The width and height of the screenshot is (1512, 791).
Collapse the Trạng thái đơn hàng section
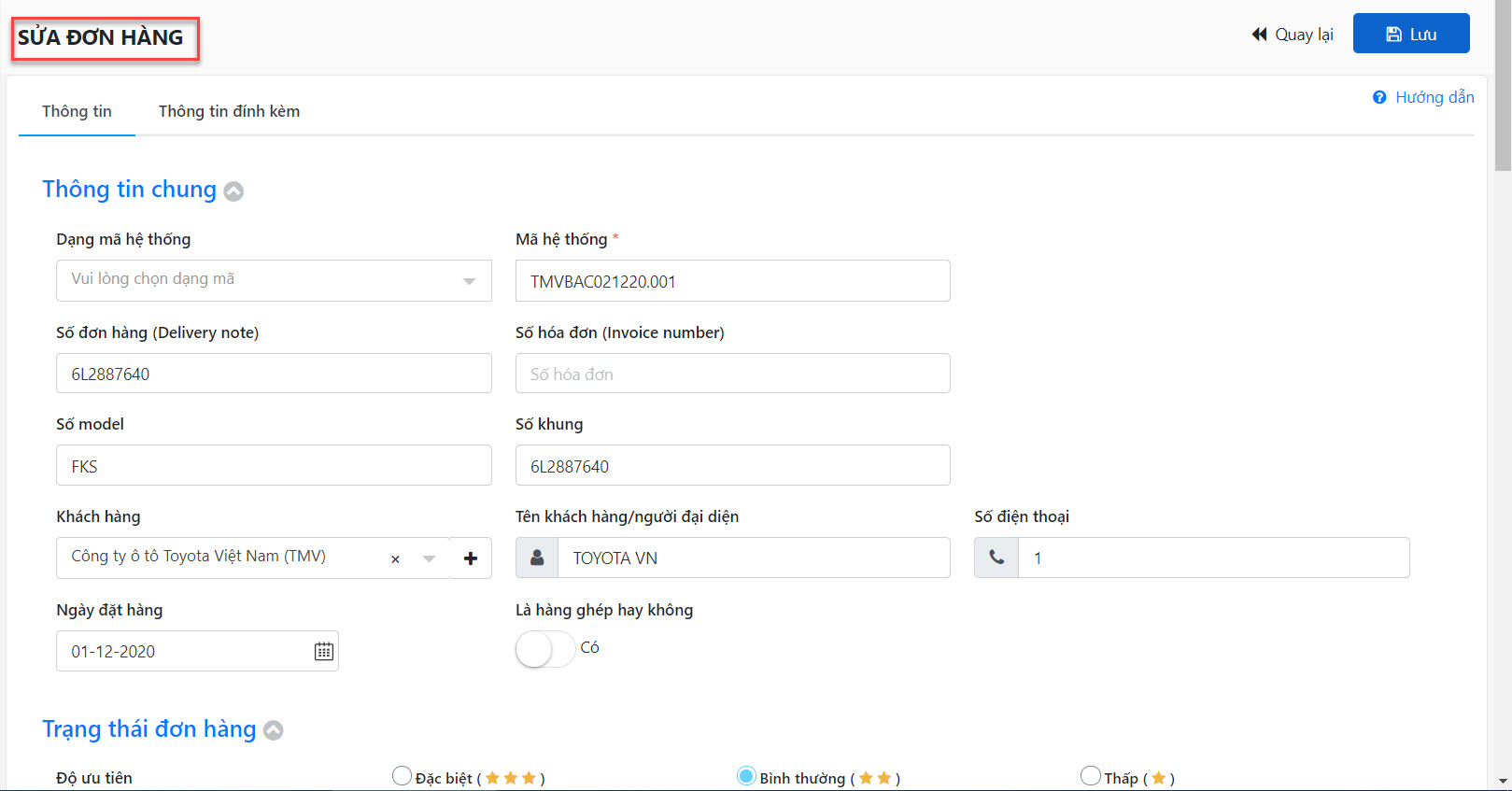pyautogui.click(x=274, y=730)
